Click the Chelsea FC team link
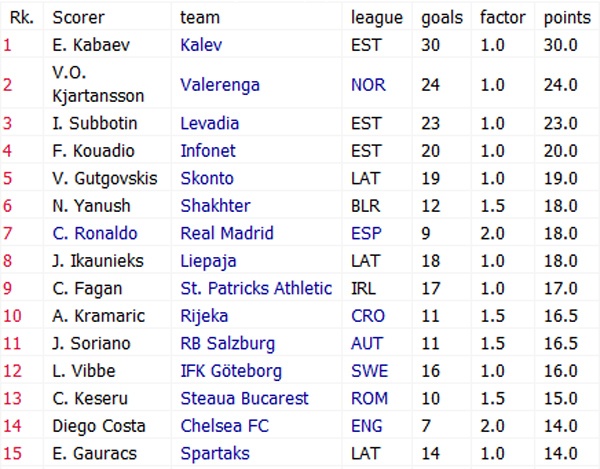The width and height of the screenshot is (600, 469). pyautogui.click(x=220, y=426)
